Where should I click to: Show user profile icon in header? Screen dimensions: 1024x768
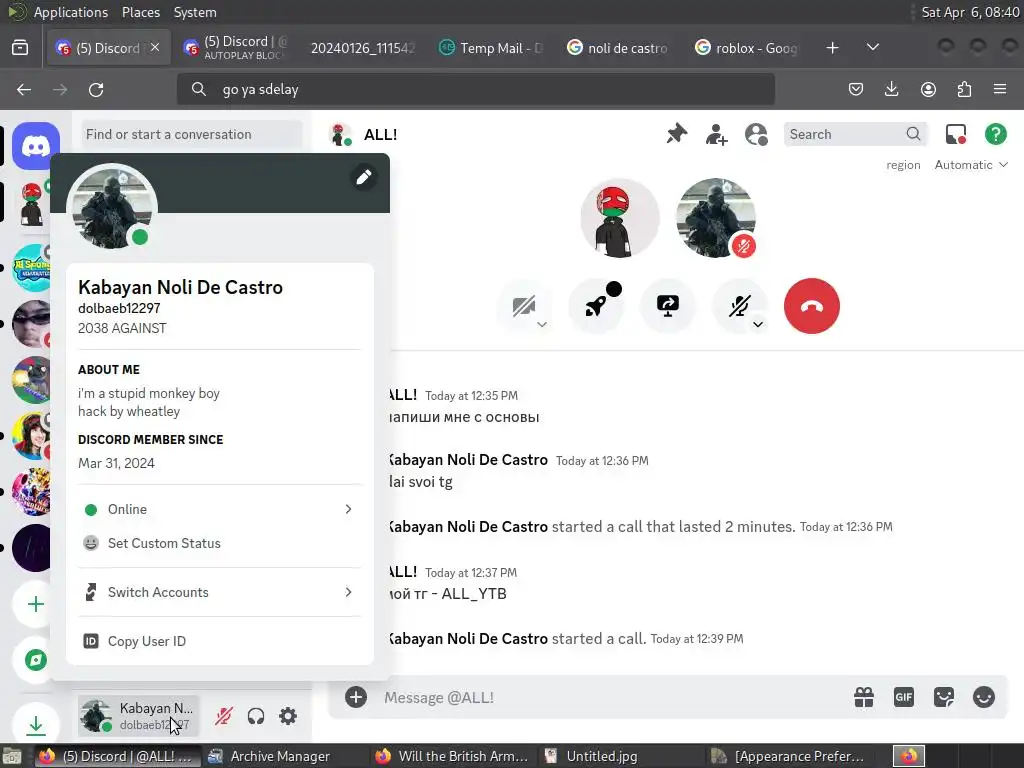[x=756, y=134]
